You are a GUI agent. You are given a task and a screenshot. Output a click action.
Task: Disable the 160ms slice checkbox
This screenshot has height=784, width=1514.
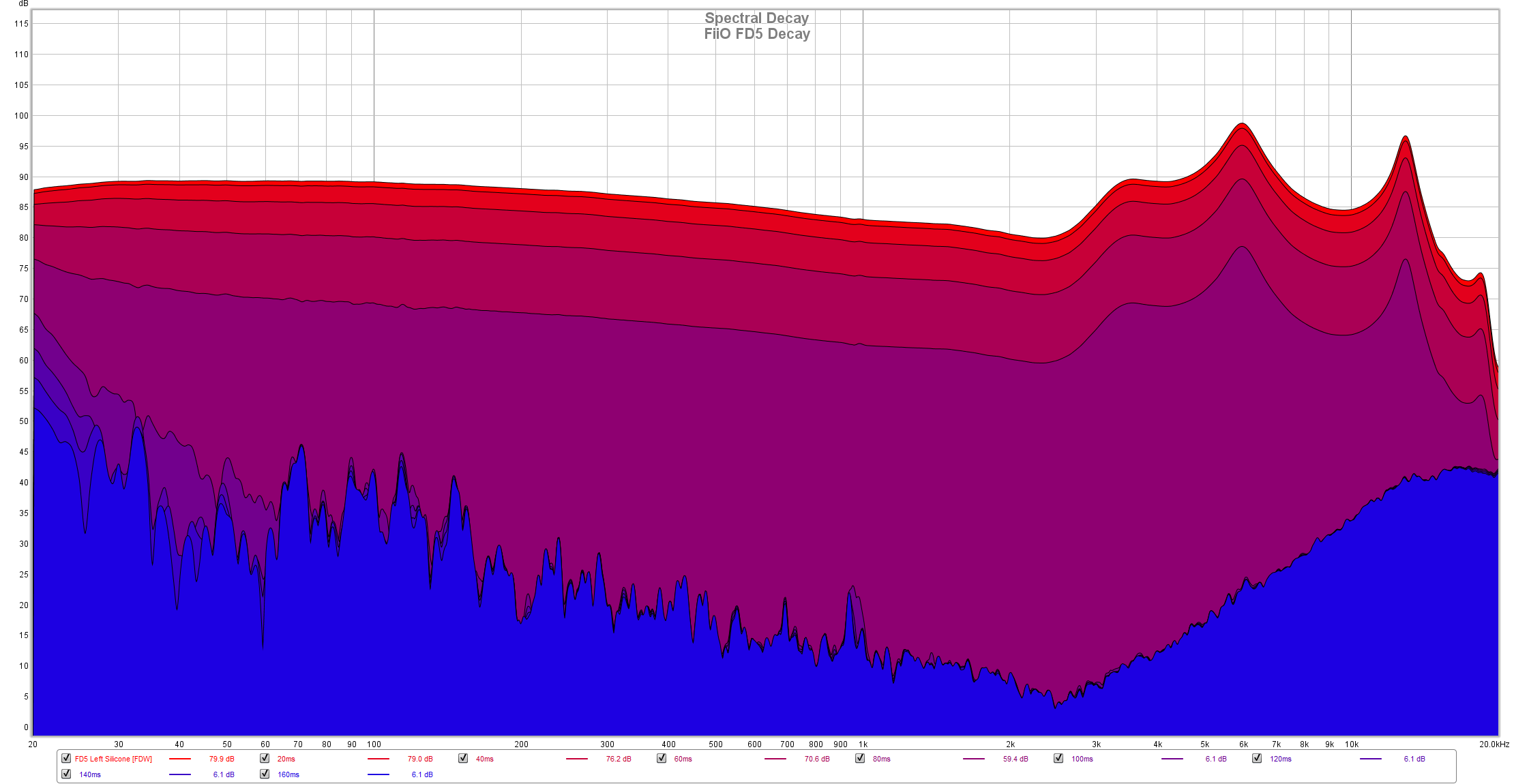click(265, 774)
